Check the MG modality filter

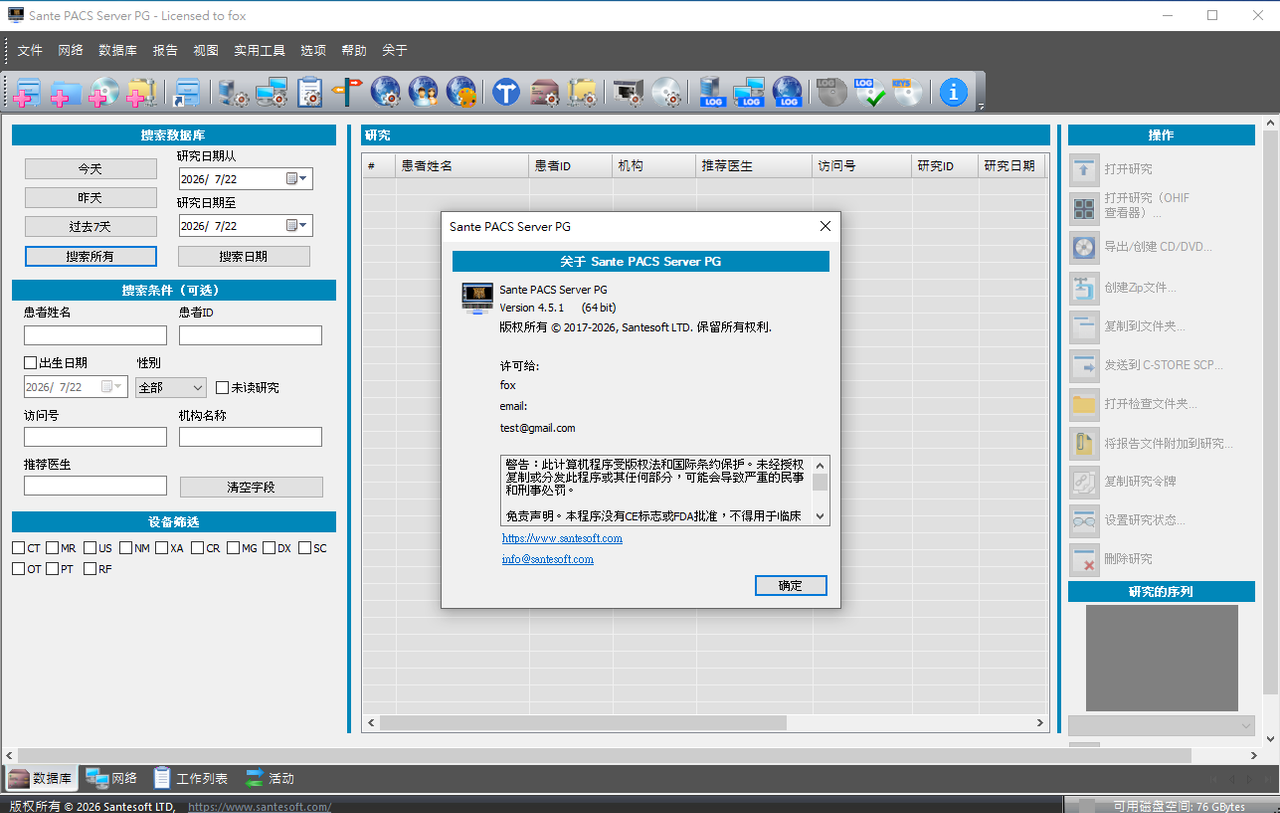[x=233, y=548]
